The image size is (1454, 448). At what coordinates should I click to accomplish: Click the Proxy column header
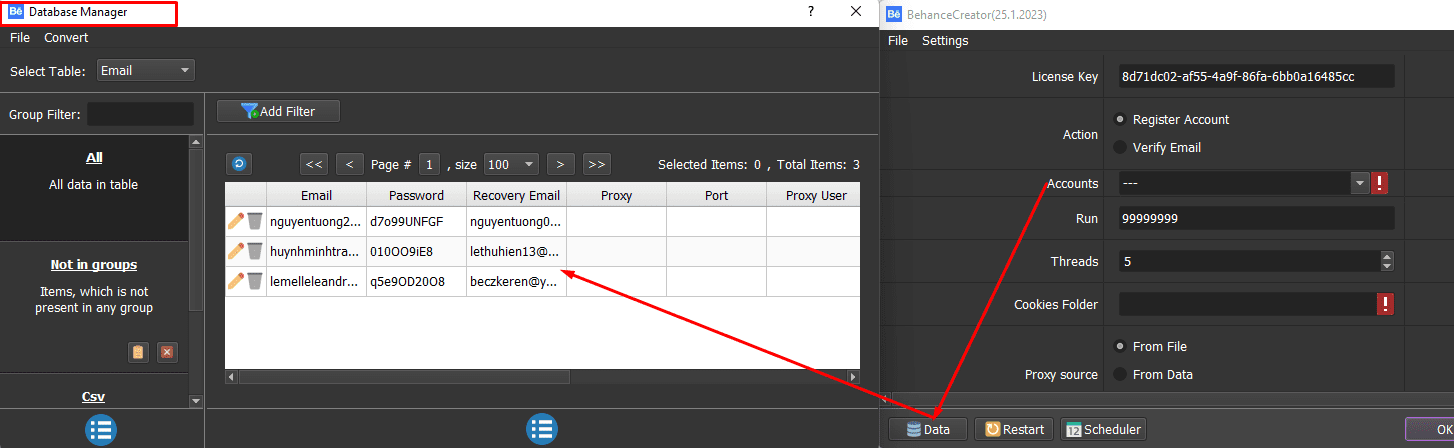pyautogui.click(x=616, y=195)
